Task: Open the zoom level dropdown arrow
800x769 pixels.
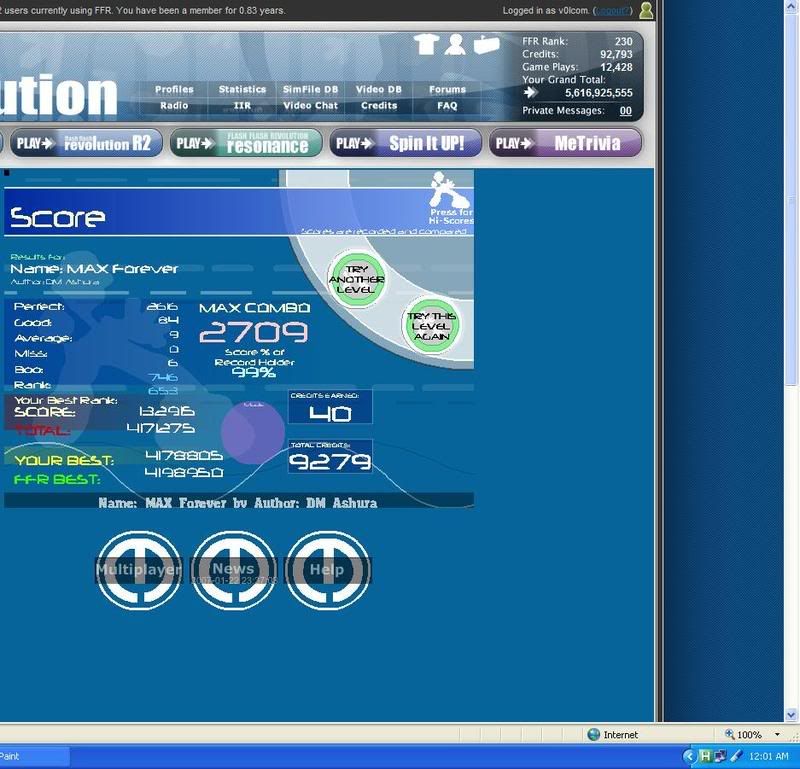Action: pos(777,735)
